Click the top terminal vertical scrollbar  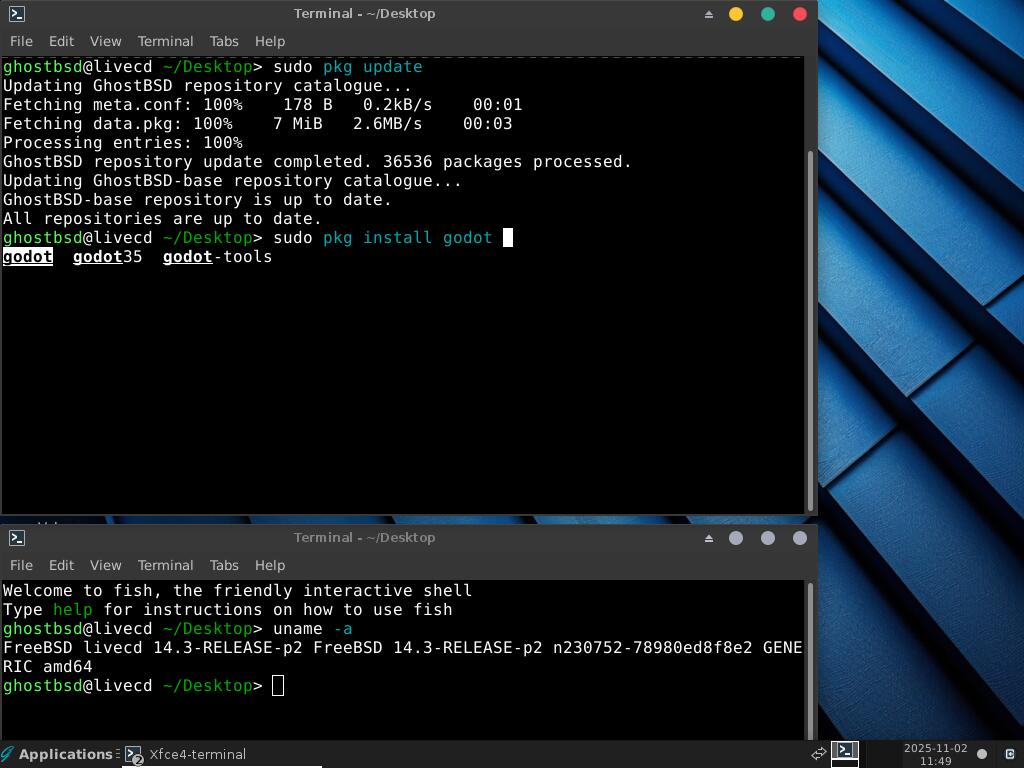pos(810,330)
